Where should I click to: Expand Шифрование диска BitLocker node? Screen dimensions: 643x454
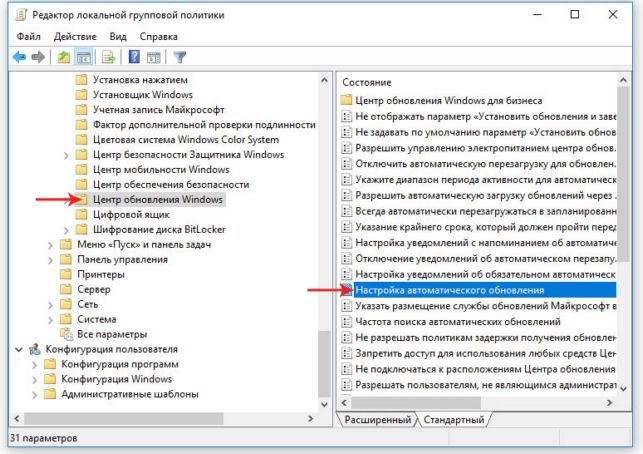(x=66, y=230)
